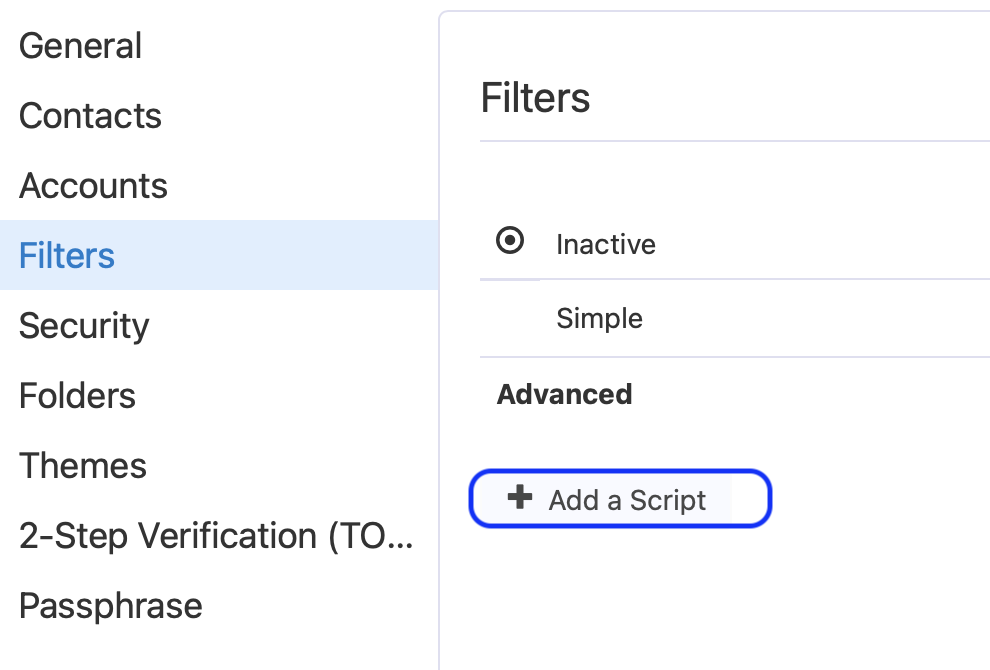
Task: Select the Advanced filter option
Action: (x=564, y=394)
